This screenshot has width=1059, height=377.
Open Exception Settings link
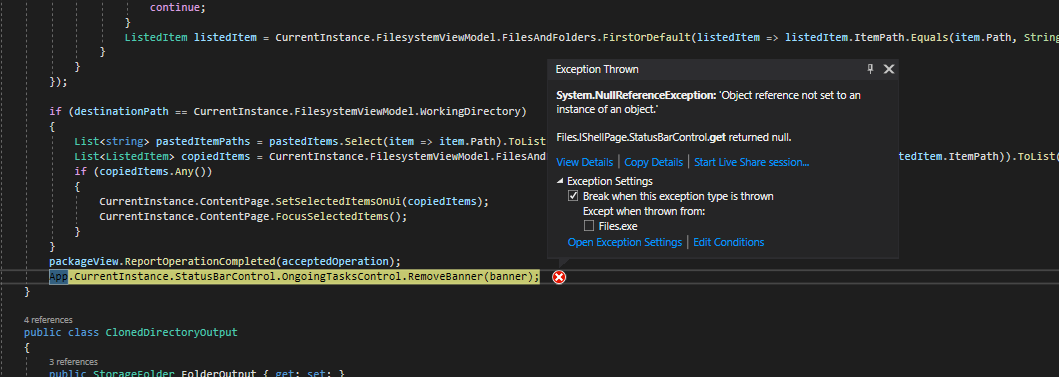click(x=625, y=242)
